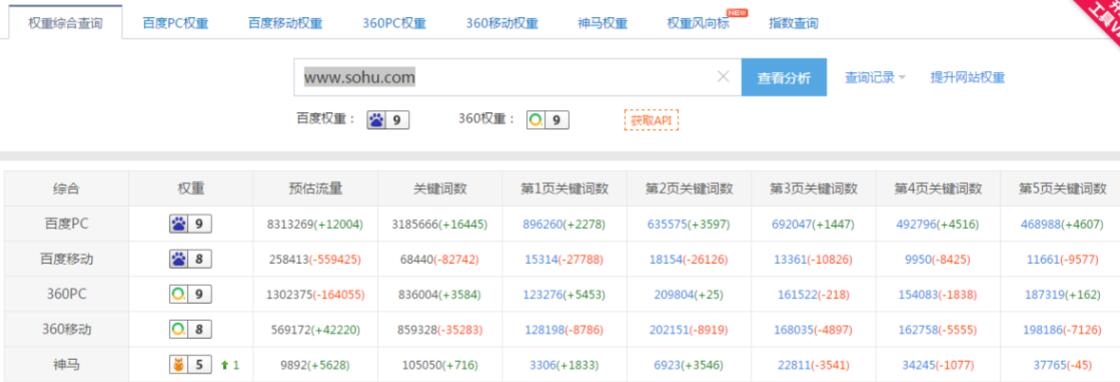Open 百度移动 first page keywords 15314
This screenshot has width=1120, height=382.
(x=541, y=259)
